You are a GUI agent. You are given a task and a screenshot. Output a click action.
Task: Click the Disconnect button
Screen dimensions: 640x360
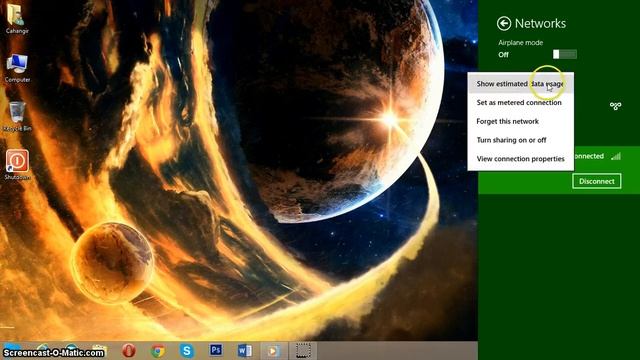(x=596, y=181)
